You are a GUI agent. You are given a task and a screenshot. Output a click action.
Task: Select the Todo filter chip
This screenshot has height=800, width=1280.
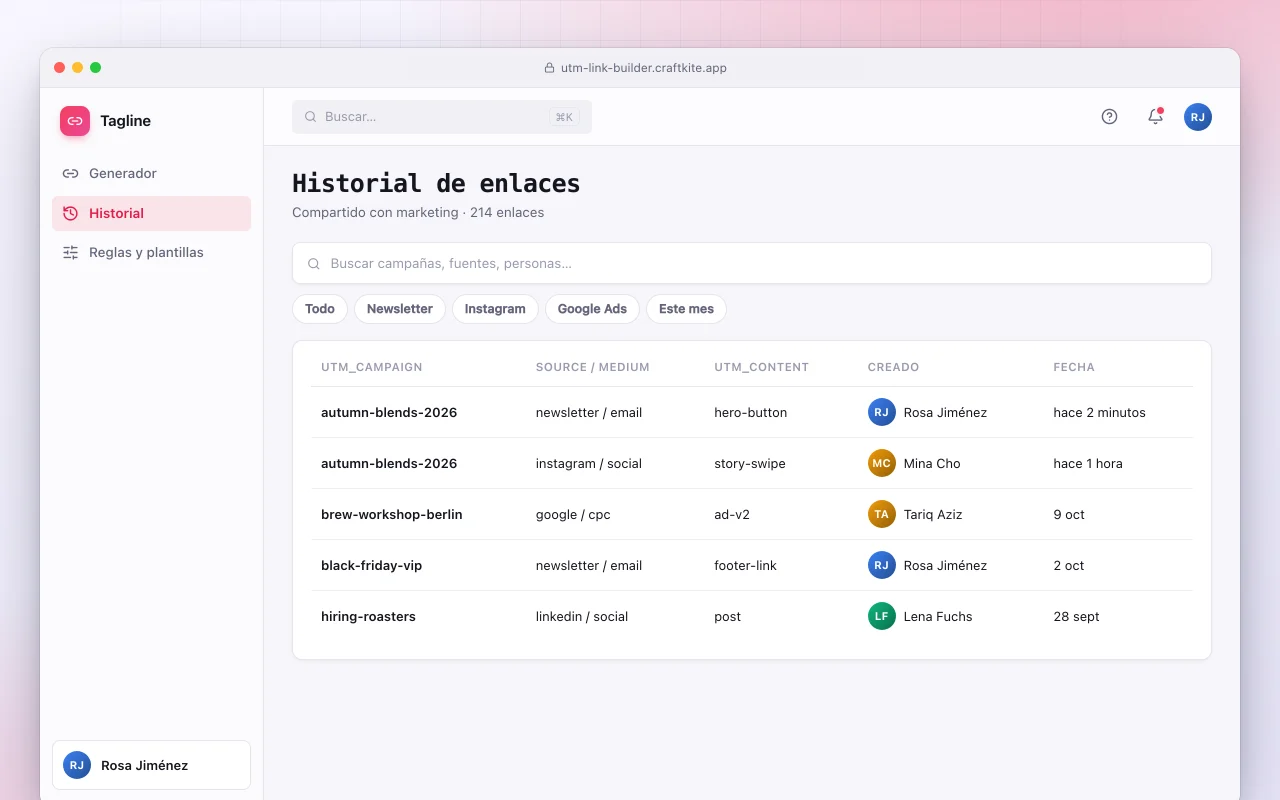coord(320,309)
